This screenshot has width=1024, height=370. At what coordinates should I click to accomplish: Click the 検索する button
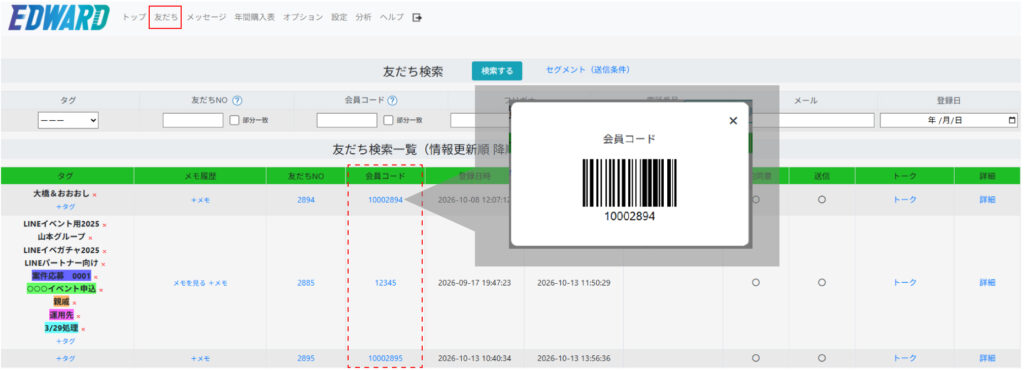[497, 71]
